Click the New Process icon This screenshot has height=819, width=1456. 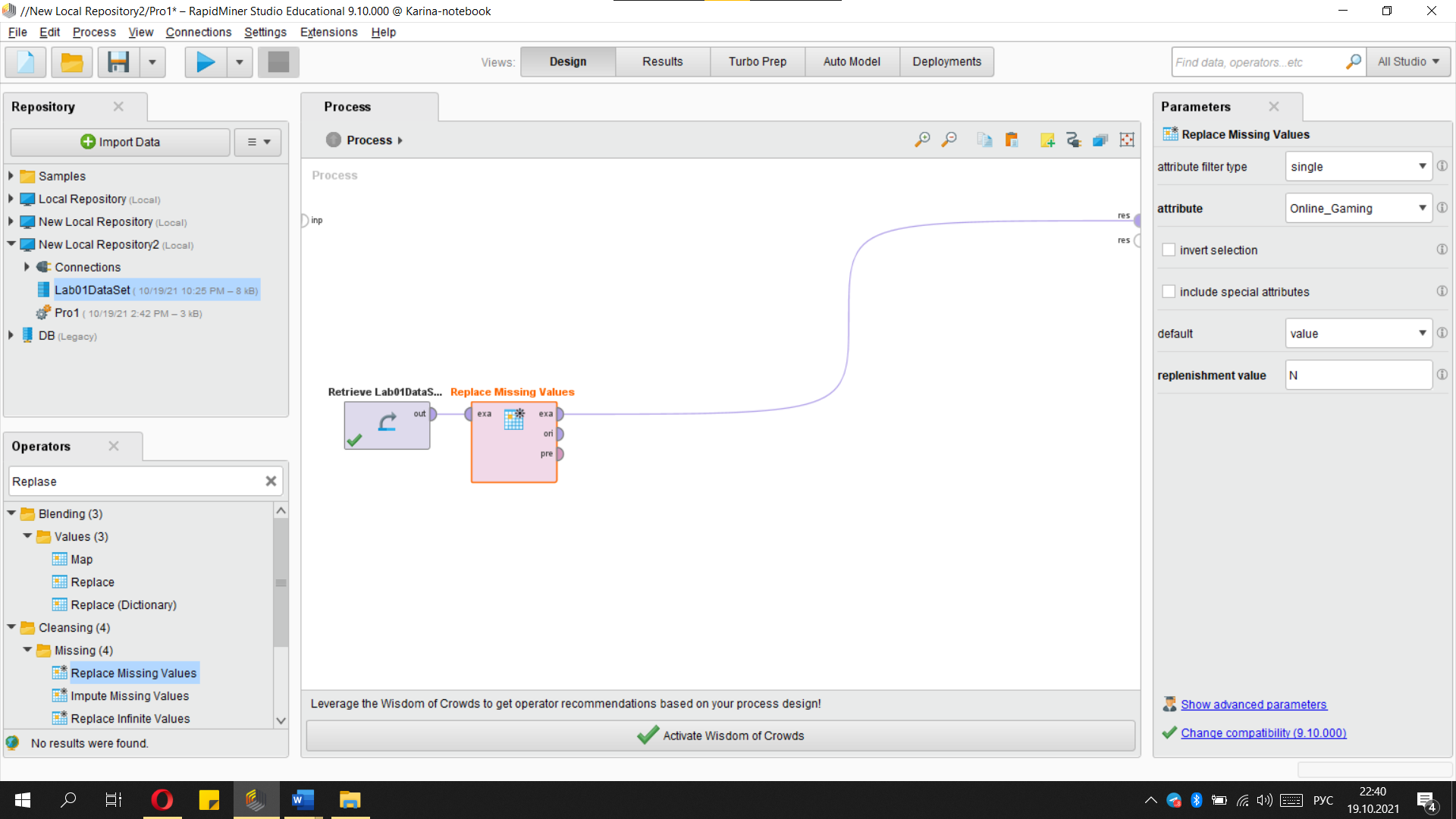[26, 61]
